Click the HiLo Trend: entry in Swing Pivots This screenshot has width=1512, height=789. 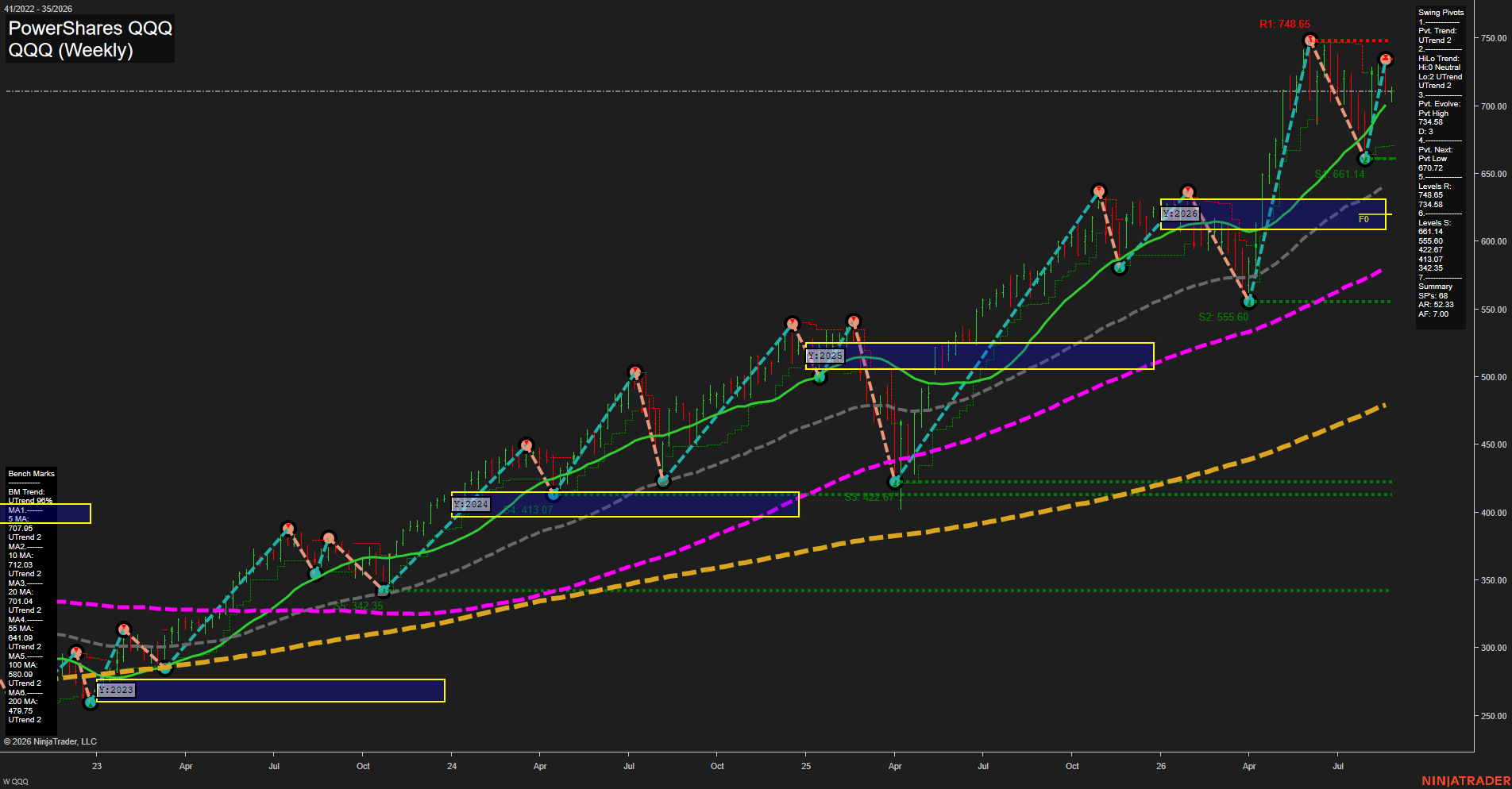click(1439, 59)
